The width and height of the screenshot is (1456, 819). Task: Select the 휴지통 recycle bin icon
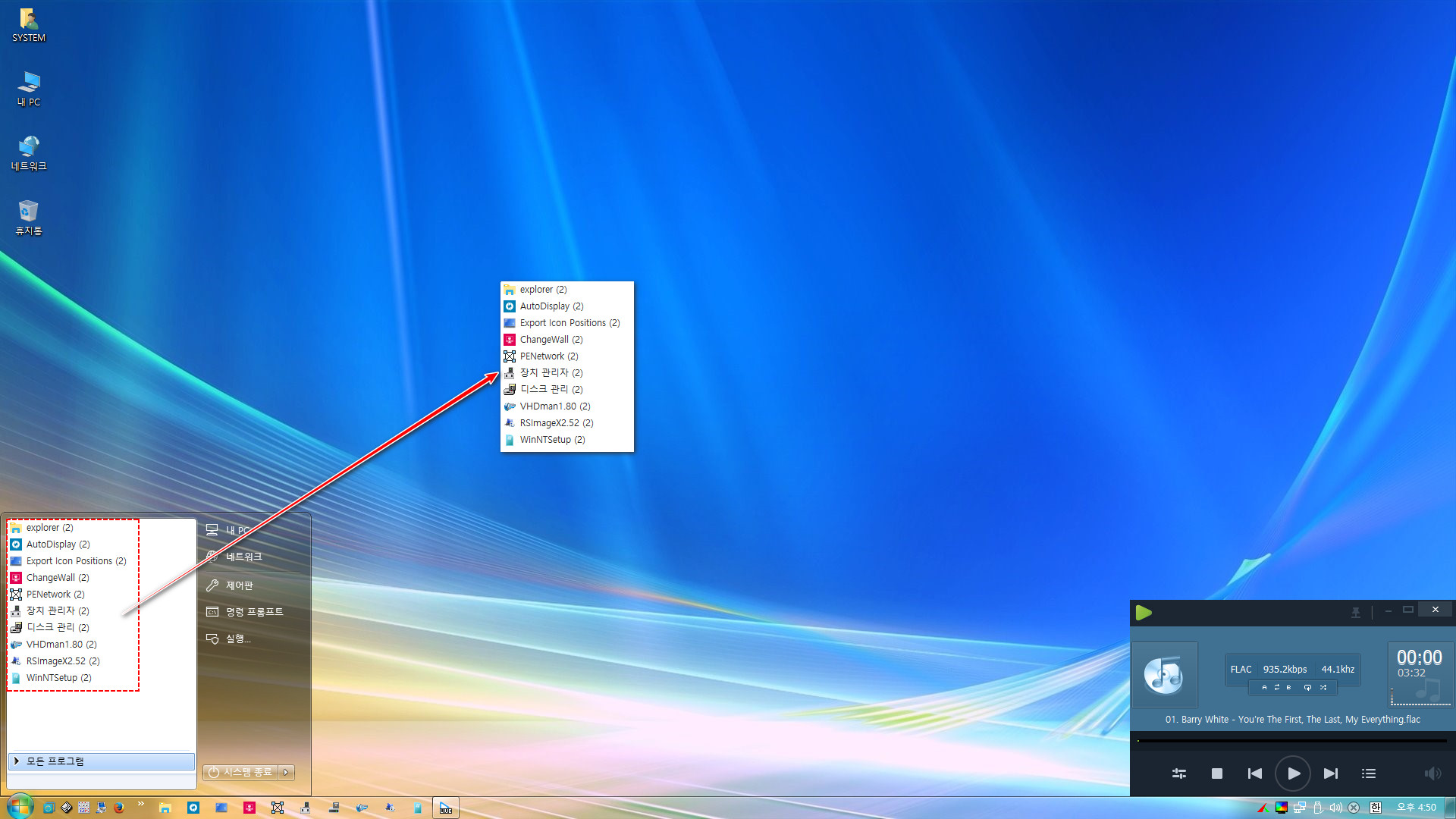coord(29,218)
